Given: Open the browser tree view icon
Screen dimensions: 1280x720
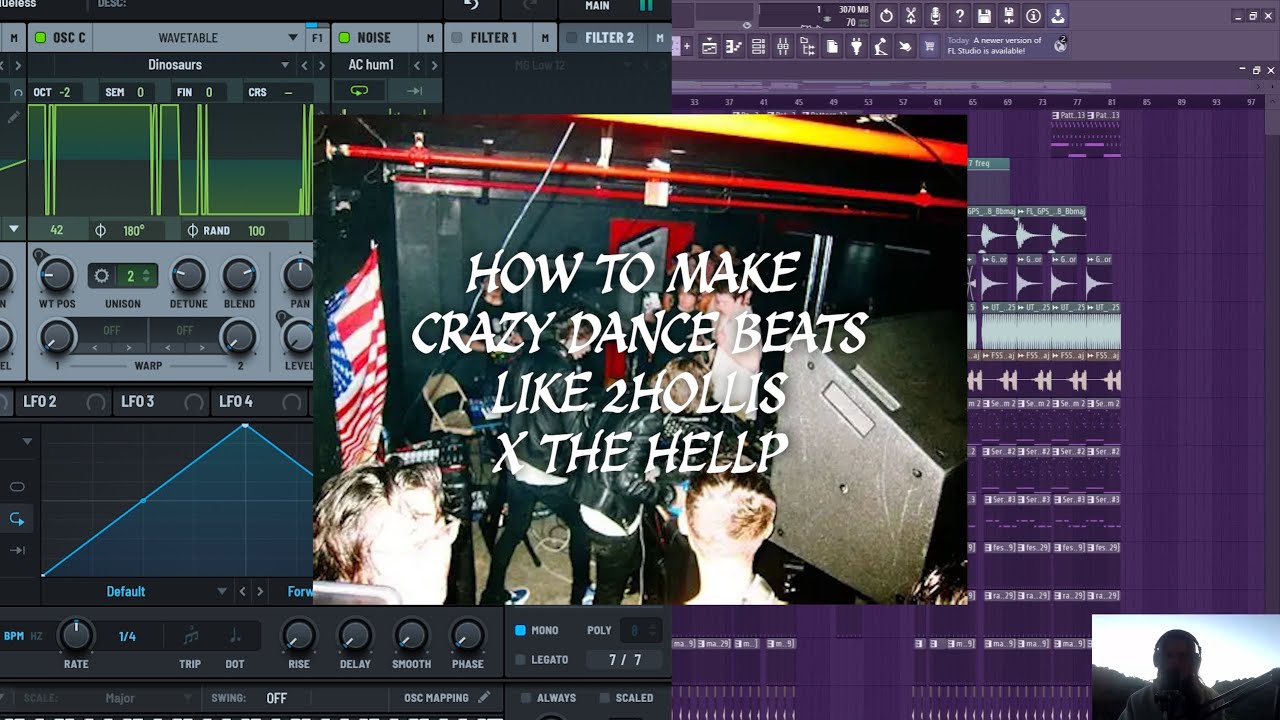Looking at the screenshot, I should 807,46.
